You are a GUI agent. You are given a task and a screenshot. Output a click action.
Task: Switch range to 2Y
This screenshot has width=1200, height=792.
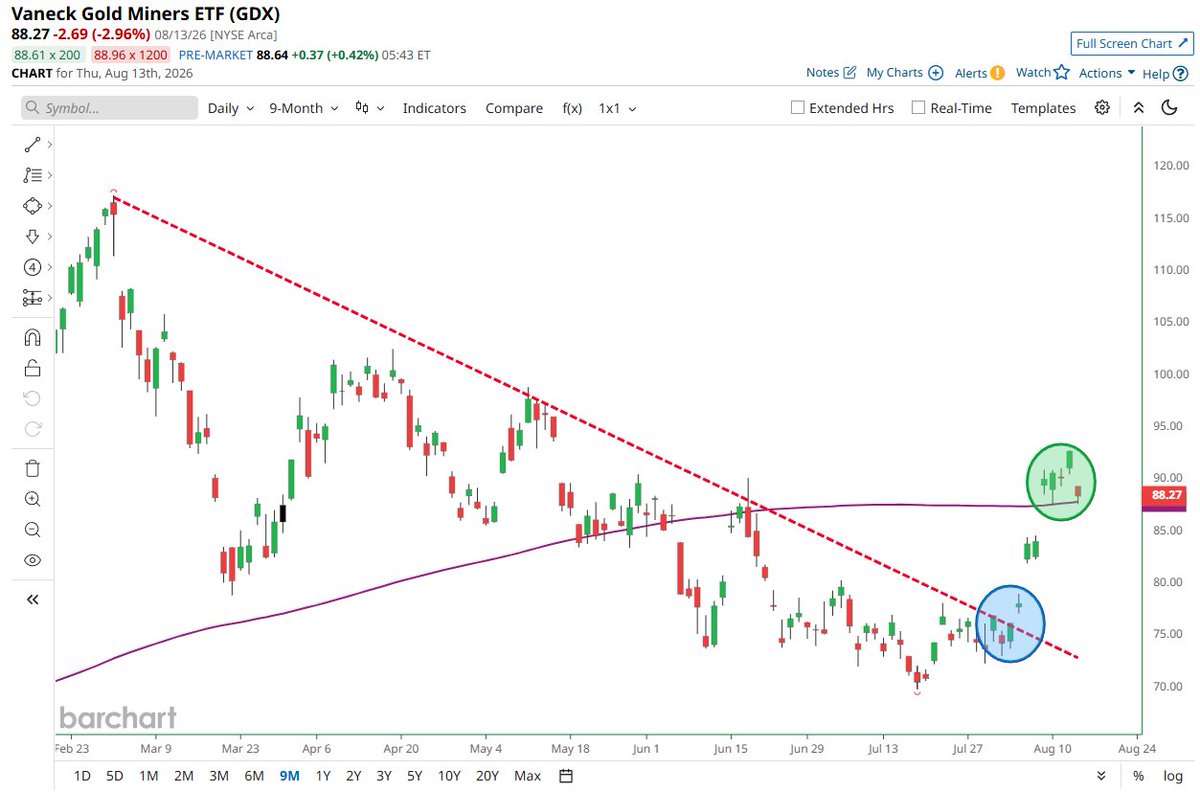354,776
